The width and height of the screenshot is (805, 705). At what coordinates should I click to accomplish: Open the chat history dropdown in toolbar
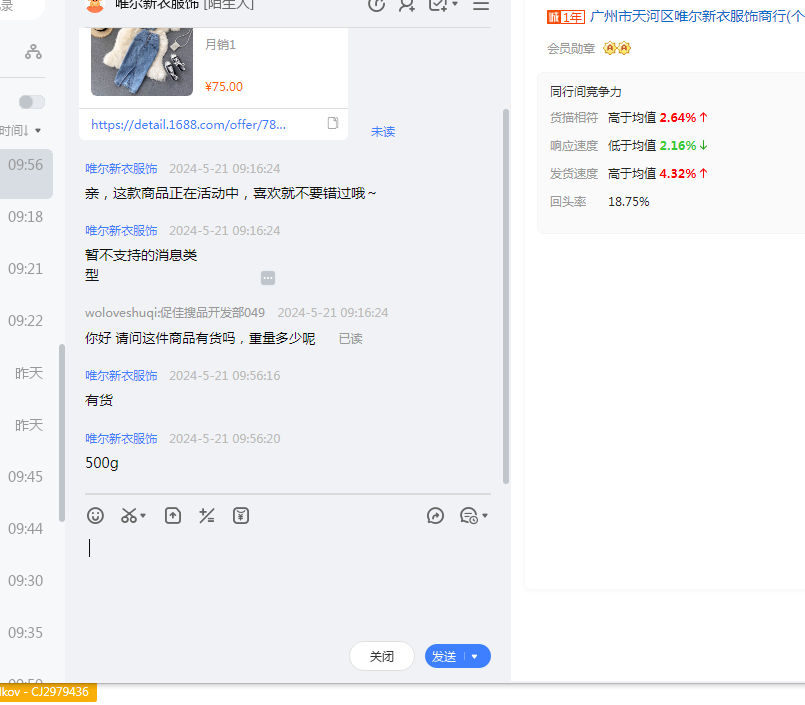click(x=473, y=516)
